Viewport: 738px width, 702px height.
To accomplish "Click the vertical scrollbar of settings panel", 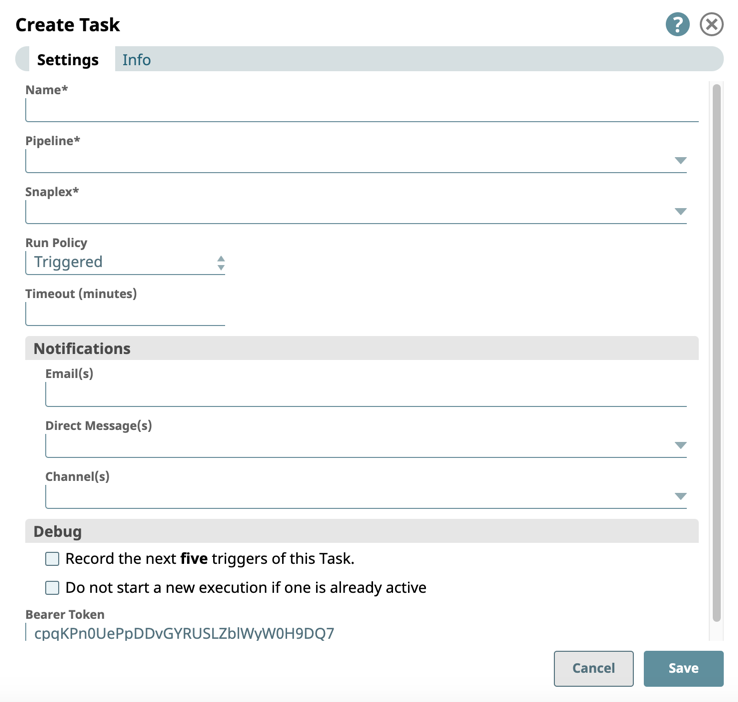I will (716, 350).
